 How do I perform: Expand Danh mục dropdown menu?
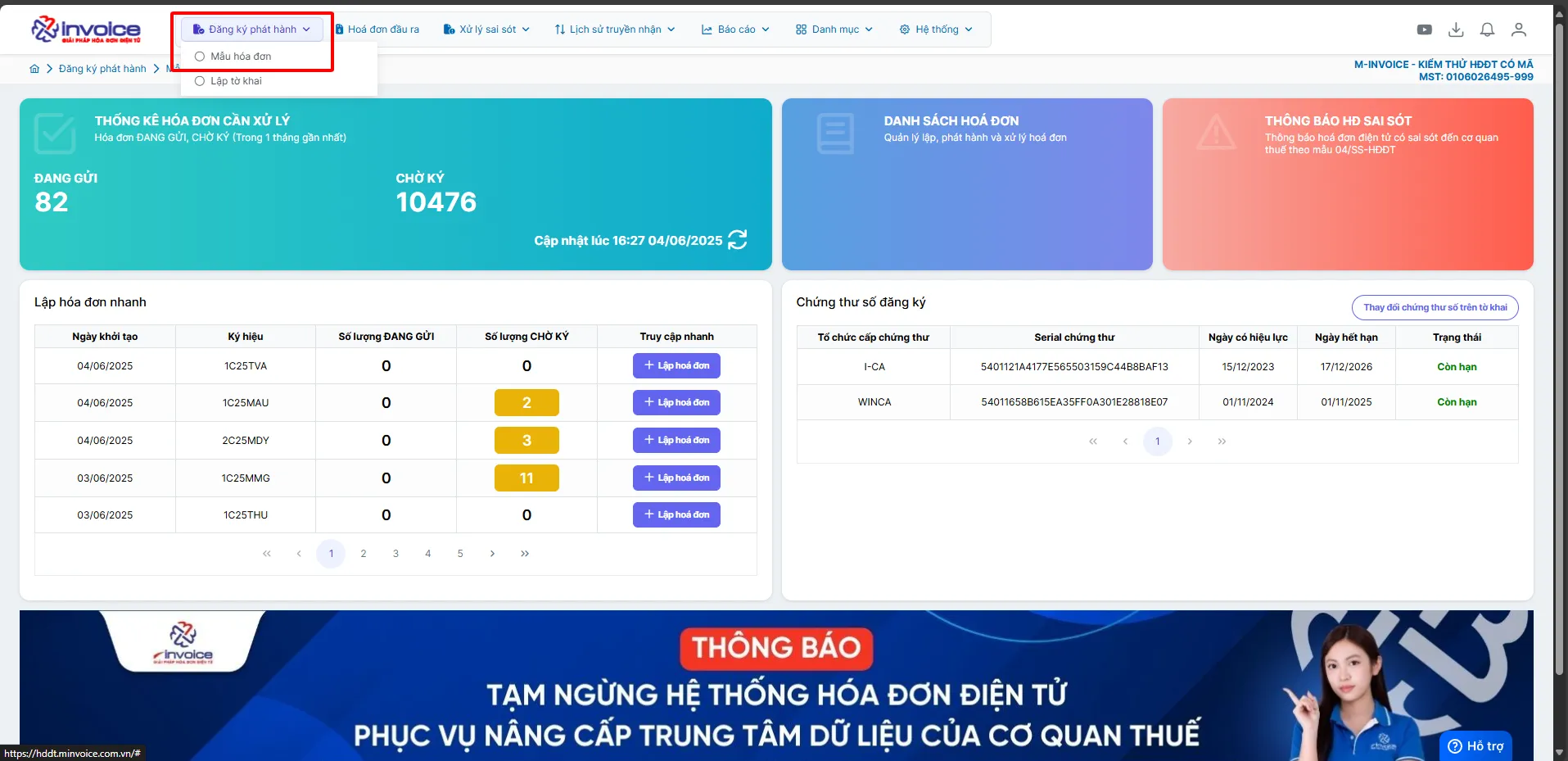click(834, 29)
